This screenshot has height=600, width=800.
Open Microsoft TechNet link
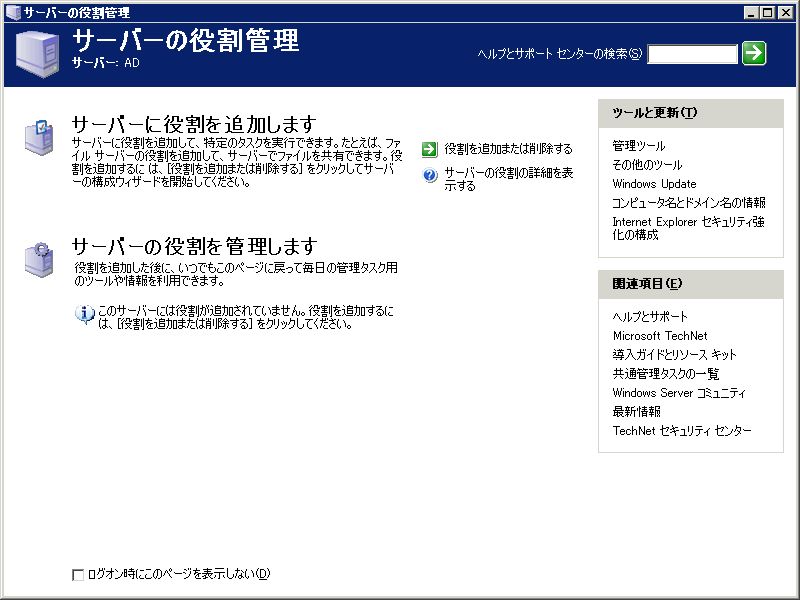660,336
